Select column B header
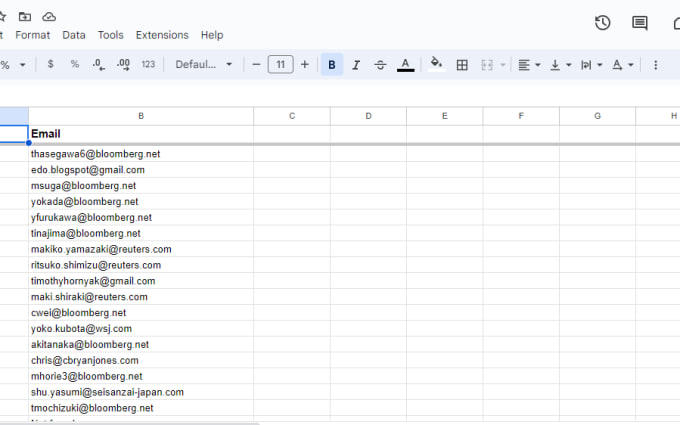This screenshot has width=680, height=425. click(141, 116)
